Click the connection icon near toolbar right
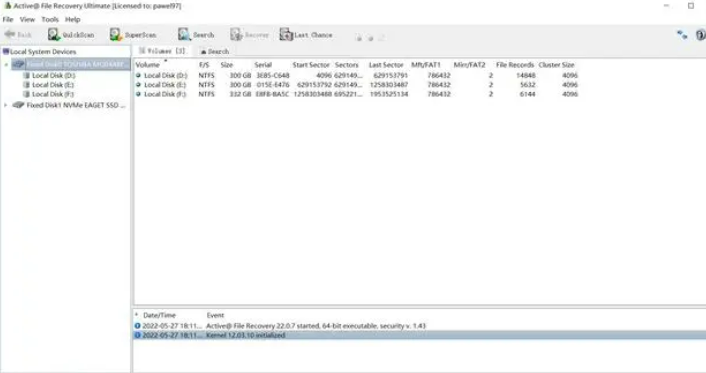 click(682, 35)
